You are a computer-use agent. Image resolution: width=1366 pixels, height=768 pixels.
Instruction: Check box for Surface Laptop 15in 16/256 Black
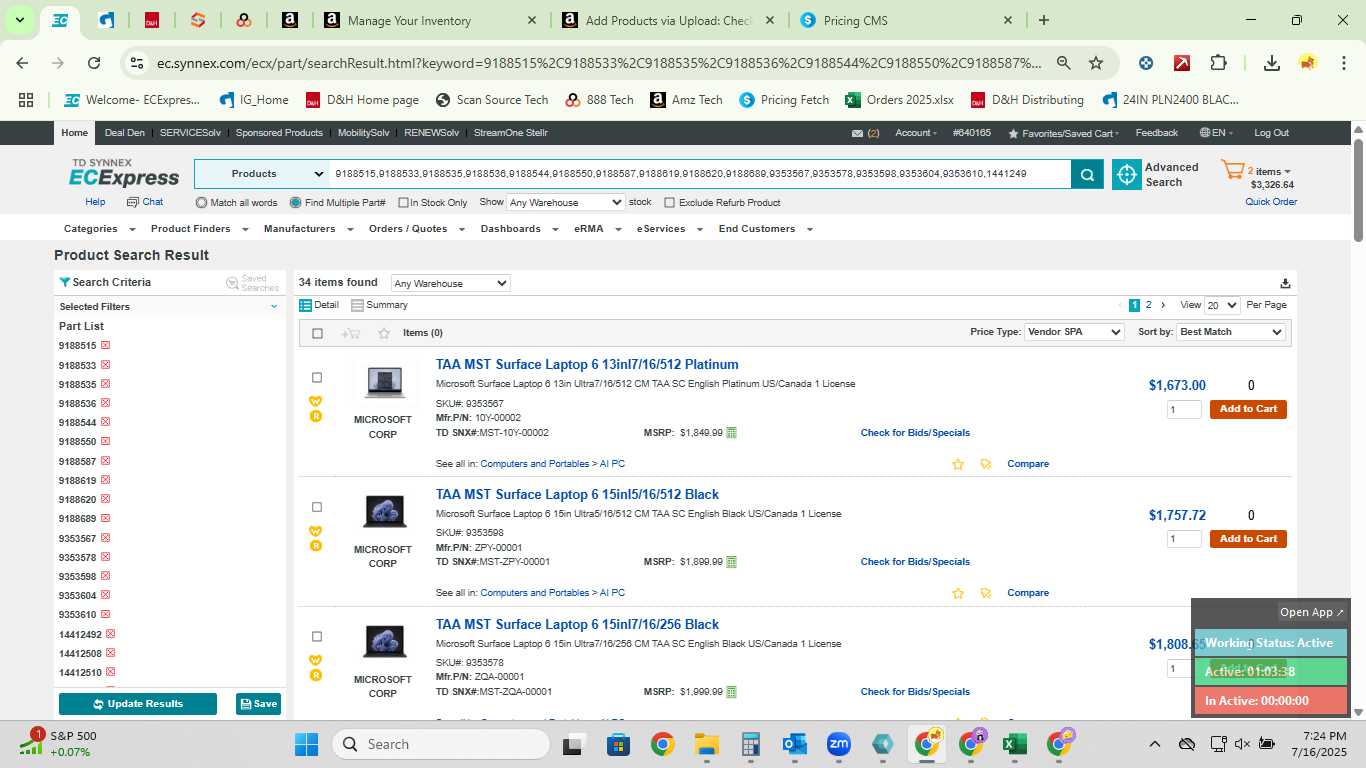tap(317, 637)
